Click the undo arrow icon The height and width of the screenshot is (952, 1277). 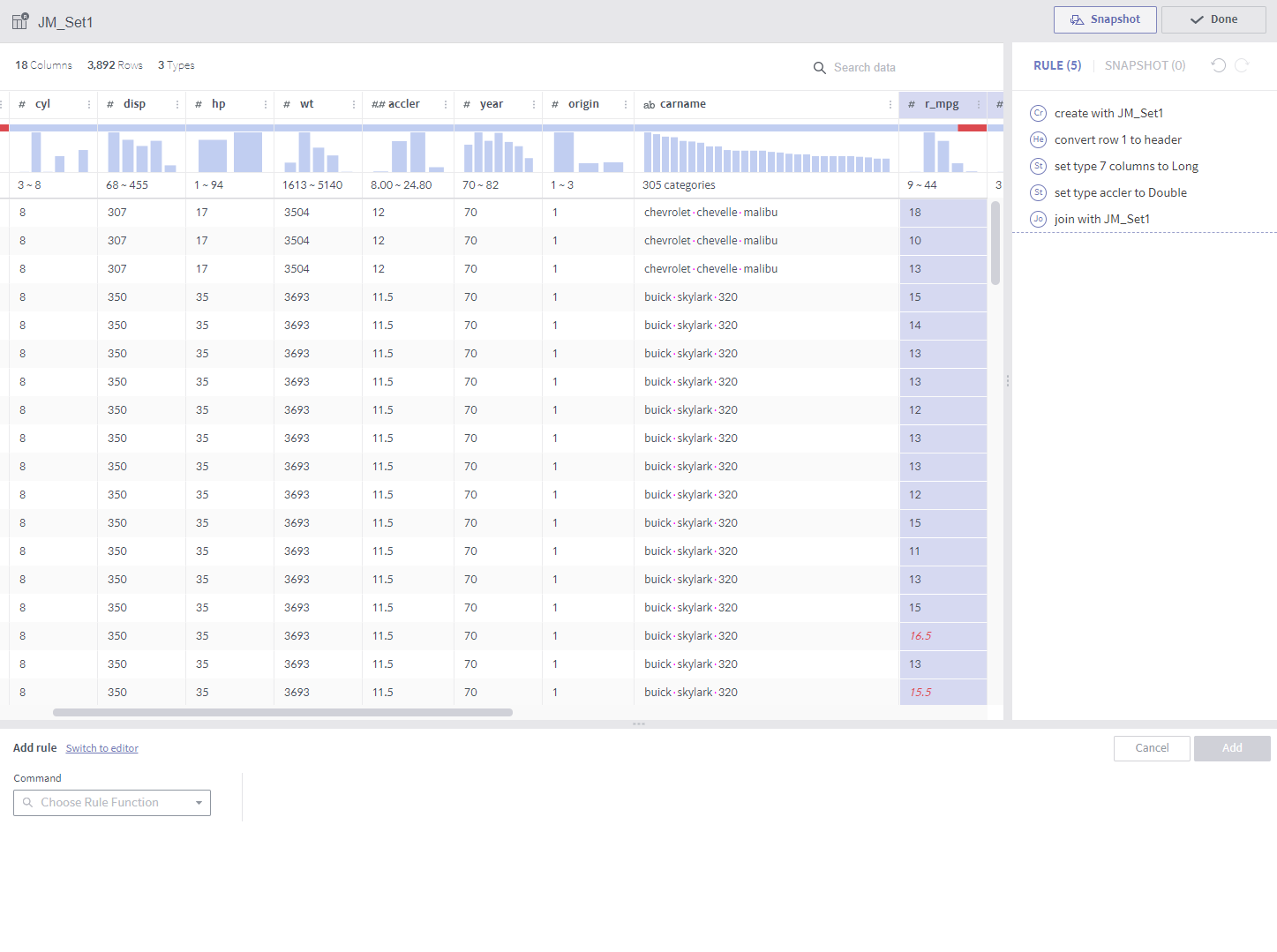[x=1219, y=65]
